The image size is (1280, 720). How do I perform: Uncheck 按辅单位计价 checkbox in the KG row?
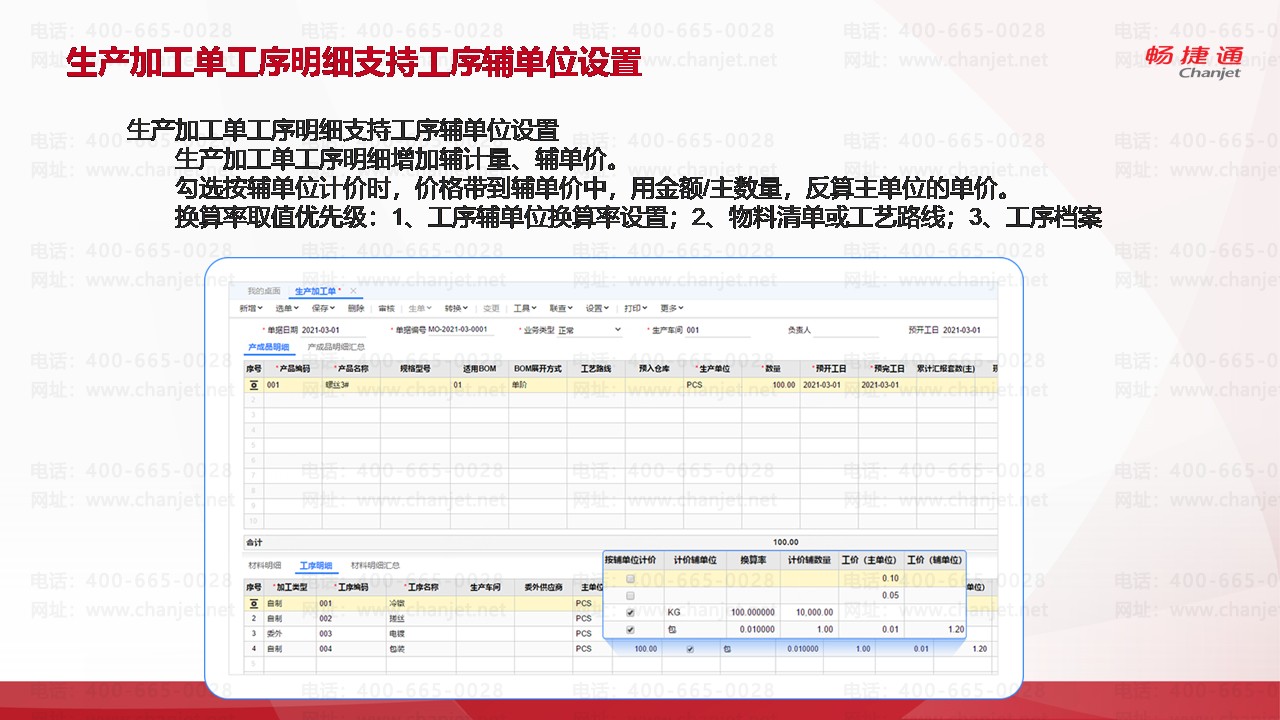pos(630,612)
